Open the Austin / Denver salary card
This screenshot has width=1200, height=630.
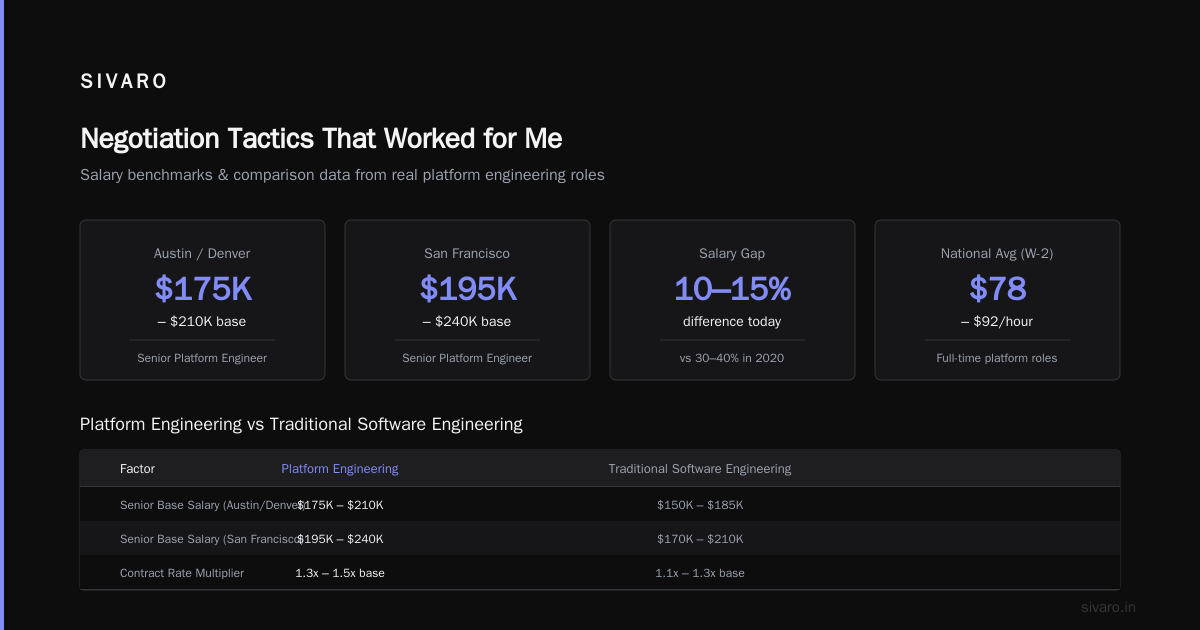click(202, 300)
